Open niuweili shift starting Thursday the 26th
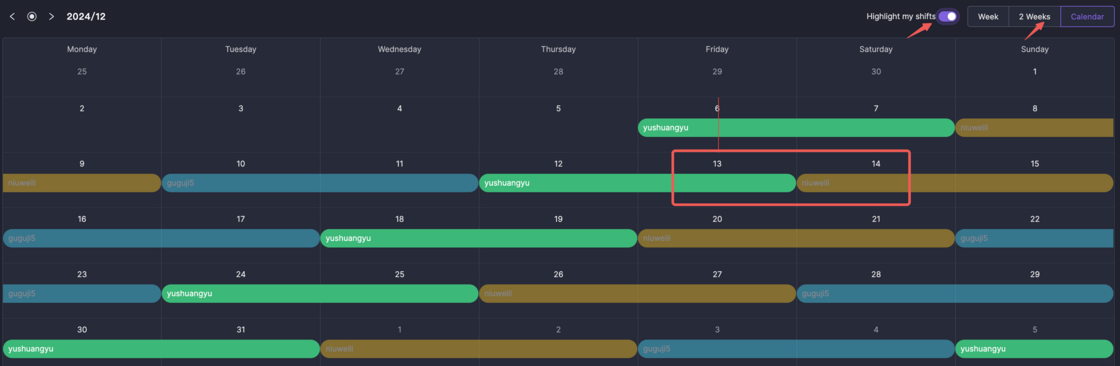The image size is (1120, 366). click(637, 293)
